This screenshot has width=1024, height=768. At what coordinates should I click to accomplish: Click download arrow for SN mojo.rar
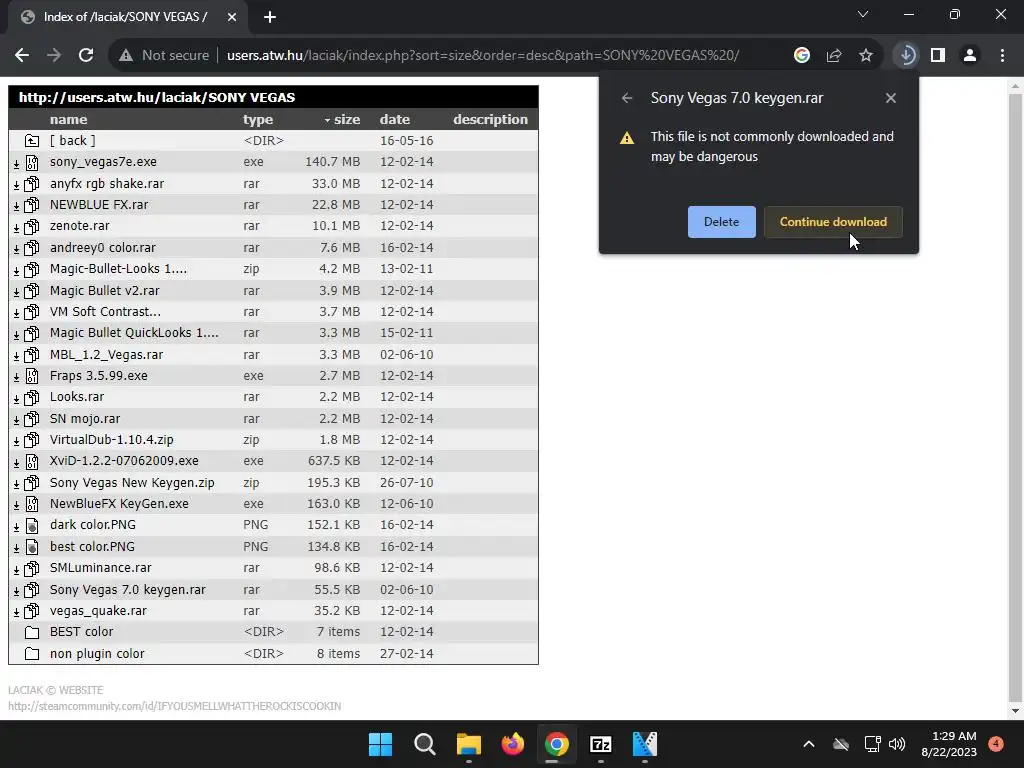pos(16,419)
